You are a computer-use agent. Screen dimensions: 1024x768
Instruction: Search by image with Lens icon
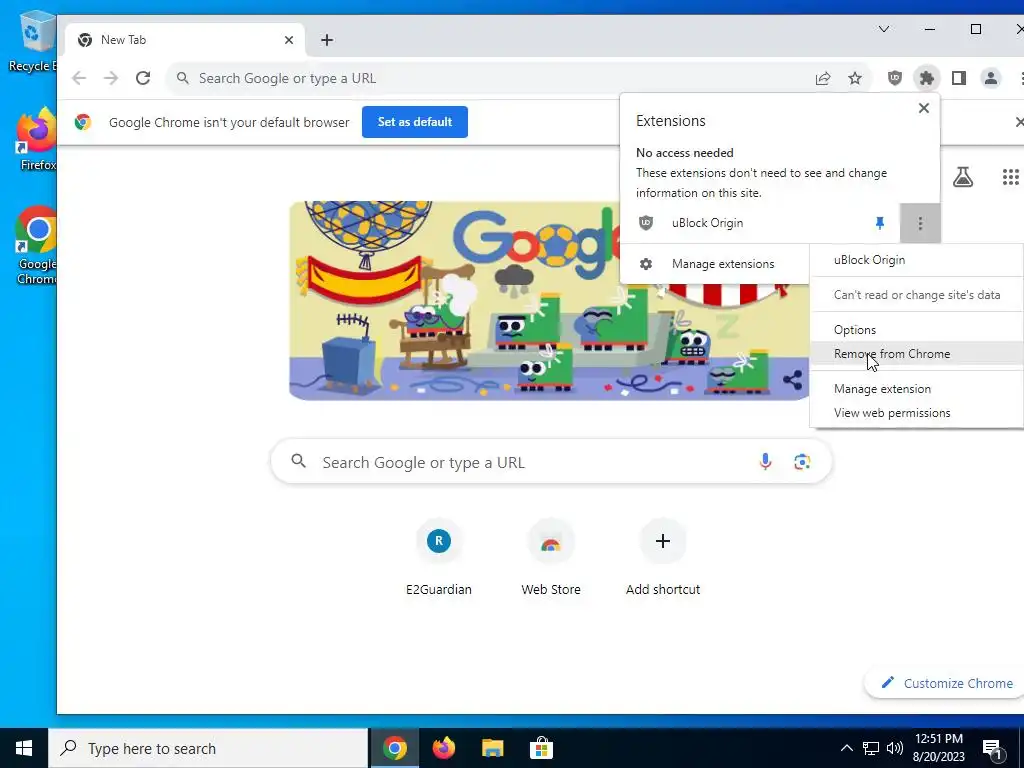[802, 462]
